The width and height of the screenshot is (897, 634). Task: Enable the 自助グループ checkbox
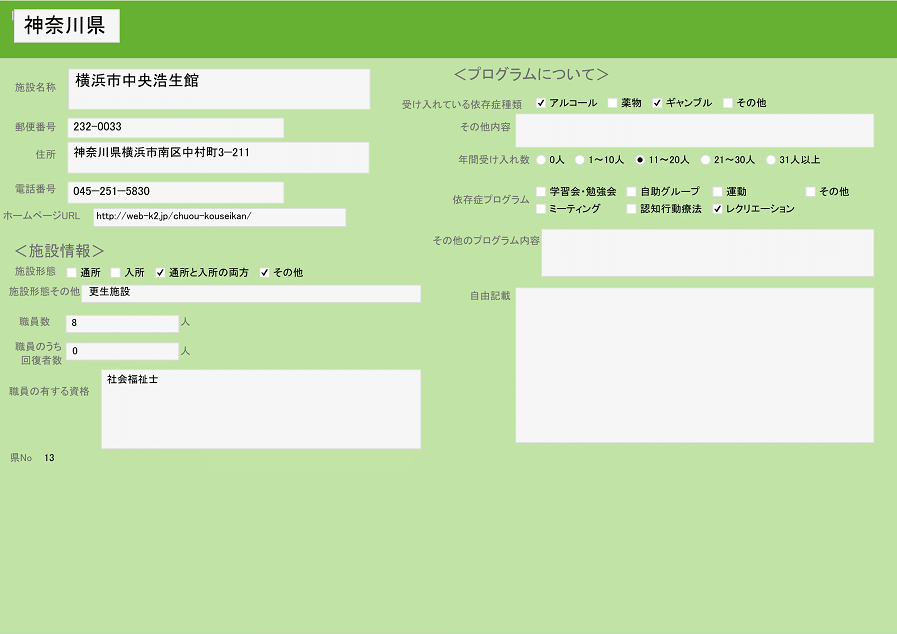631,192
